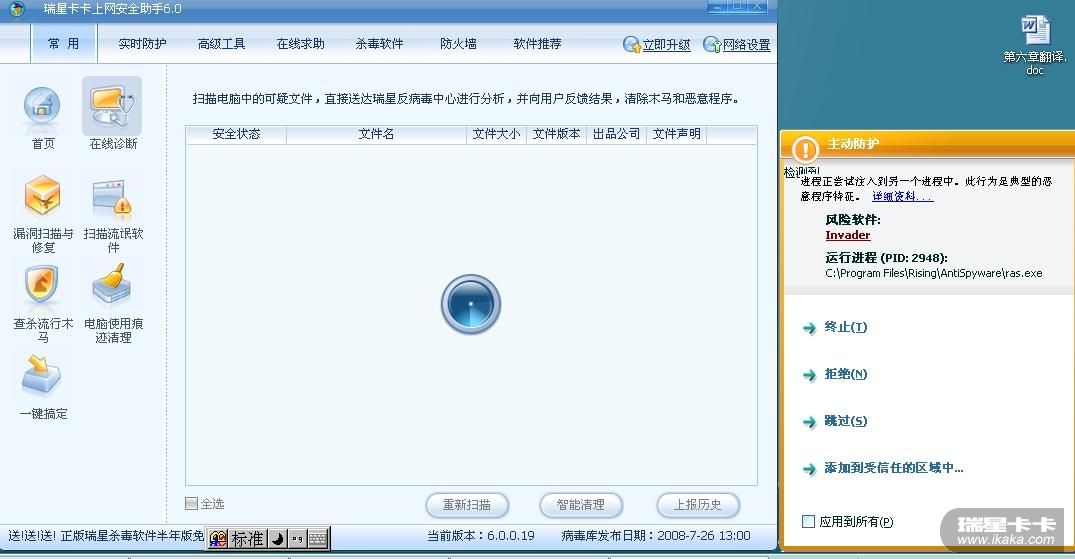
Task: Open 电脑使用痕迹清理 broom icon
Action: coord(112,284)
